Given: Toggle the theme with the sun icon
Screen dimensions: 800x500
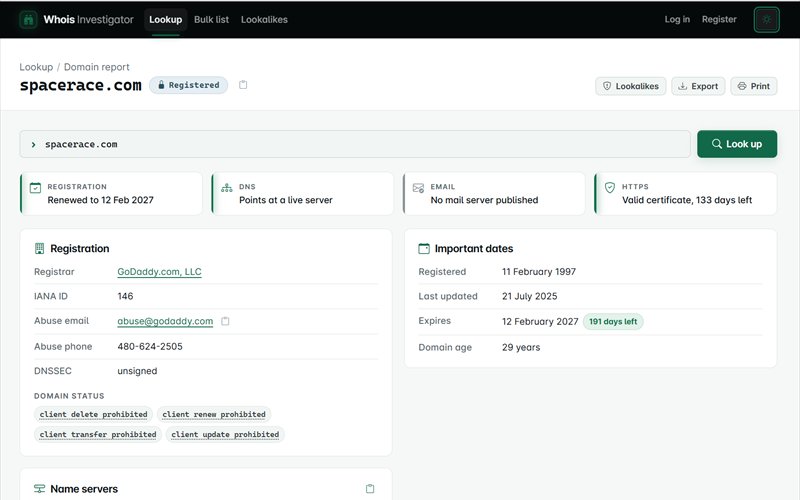Looking at the screenshot, I should (x=766, y=20).
